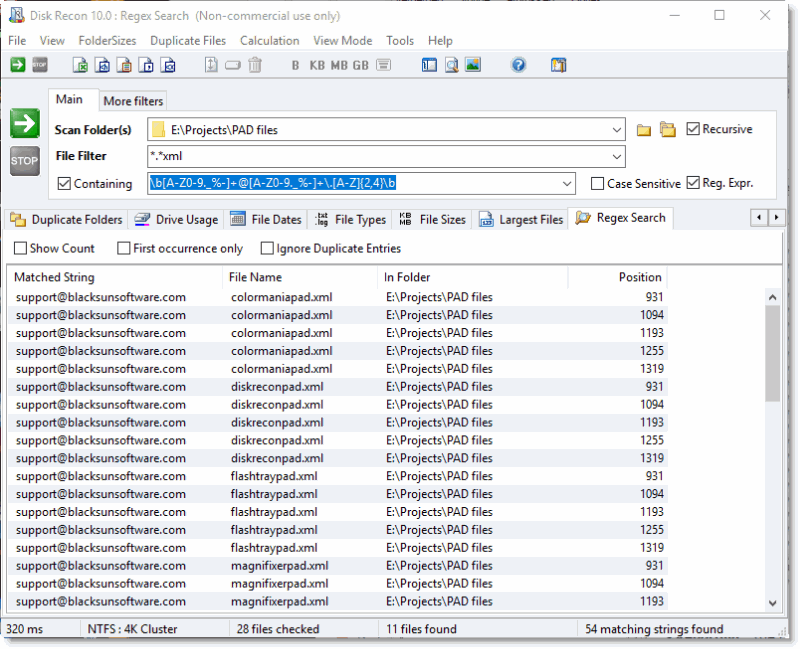
Task: Set size units to bytes with B
Action: tap(295, 65)
